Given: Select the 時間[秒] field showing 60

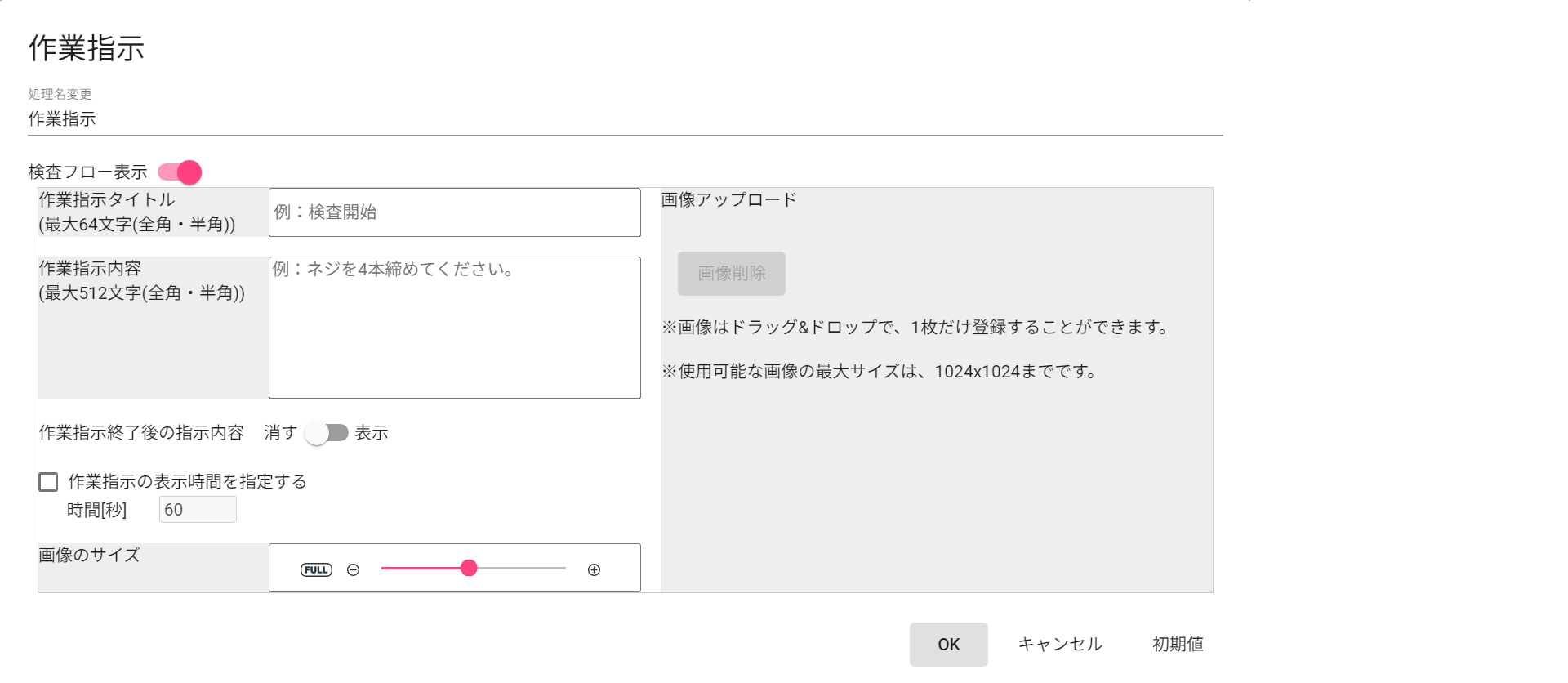Looking at the screenshot, I should 197,510.
